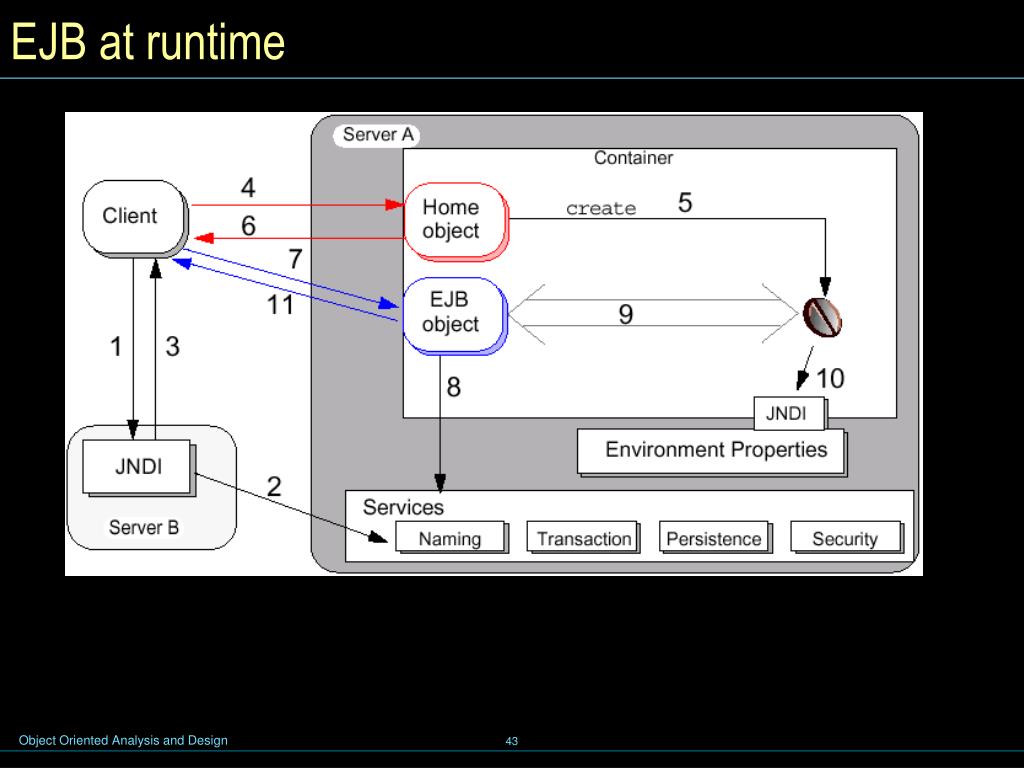
Task: Click the 'Server A' label
Action: 377,135
